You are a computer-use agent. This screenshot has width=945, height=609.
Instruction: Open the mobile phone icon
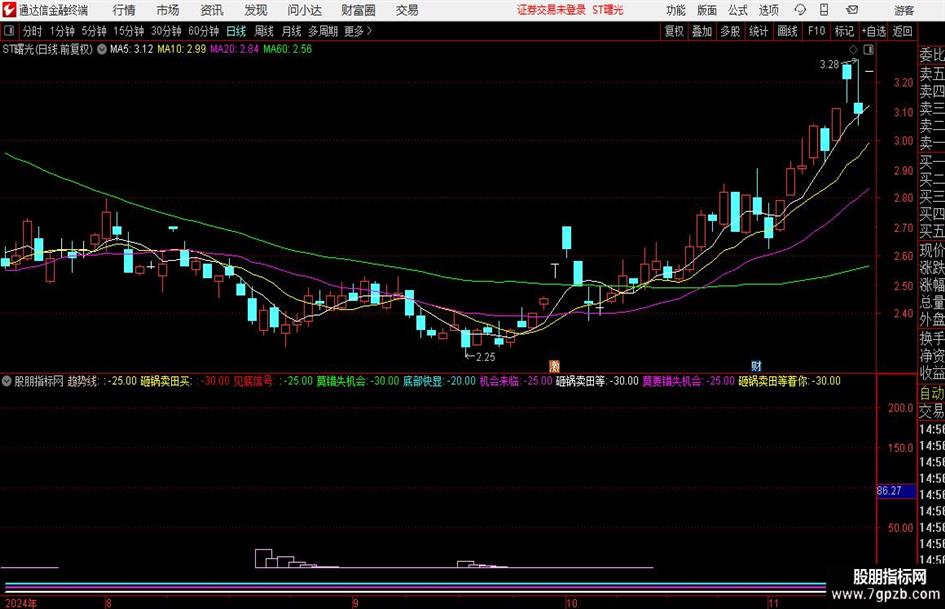tap(824, 10)
